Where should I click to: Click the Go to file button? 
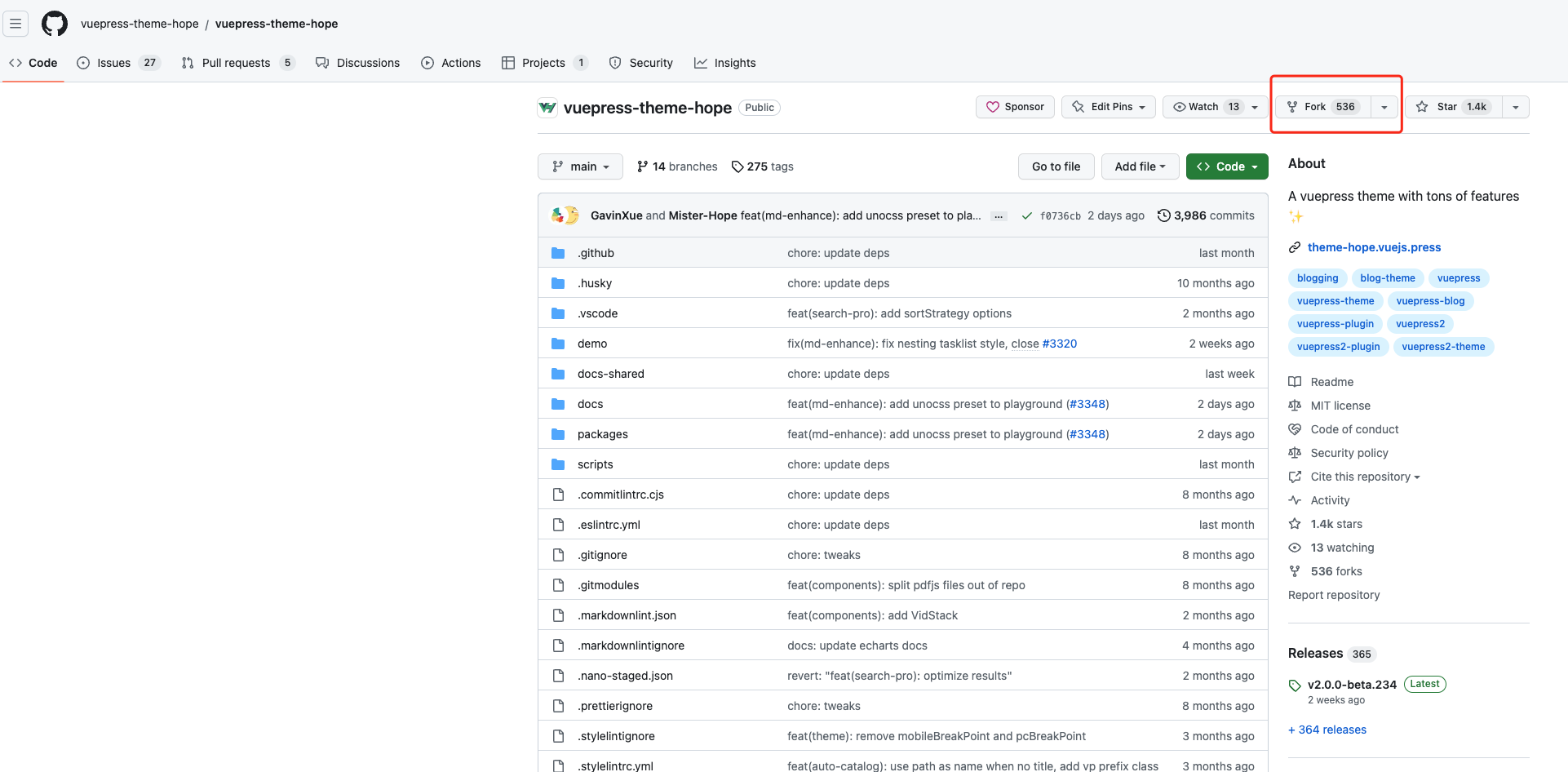coord(1056,166)
